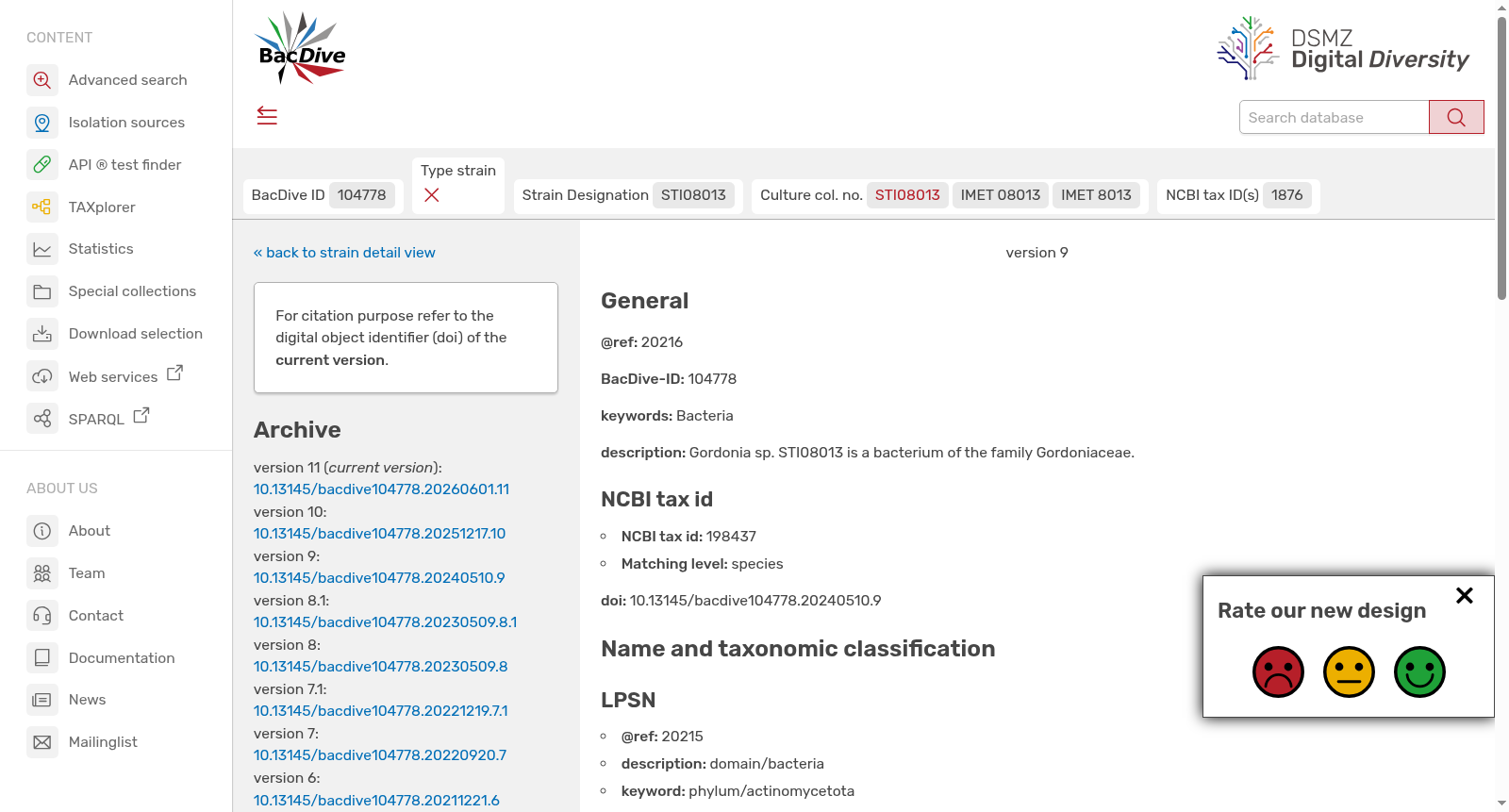Collapse the sidebar with the red menu icon
The width and height of the screenshot is (1509, 812).
point(267,116)
